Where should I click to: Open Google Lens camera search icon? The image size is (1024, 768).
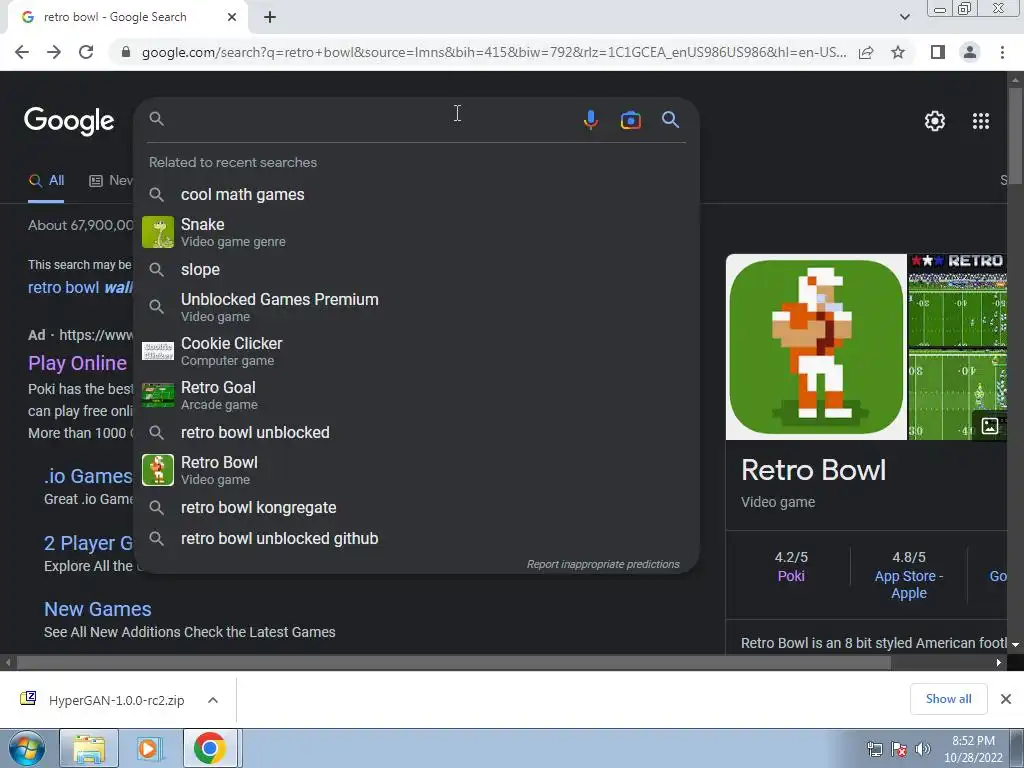(630, 120)
